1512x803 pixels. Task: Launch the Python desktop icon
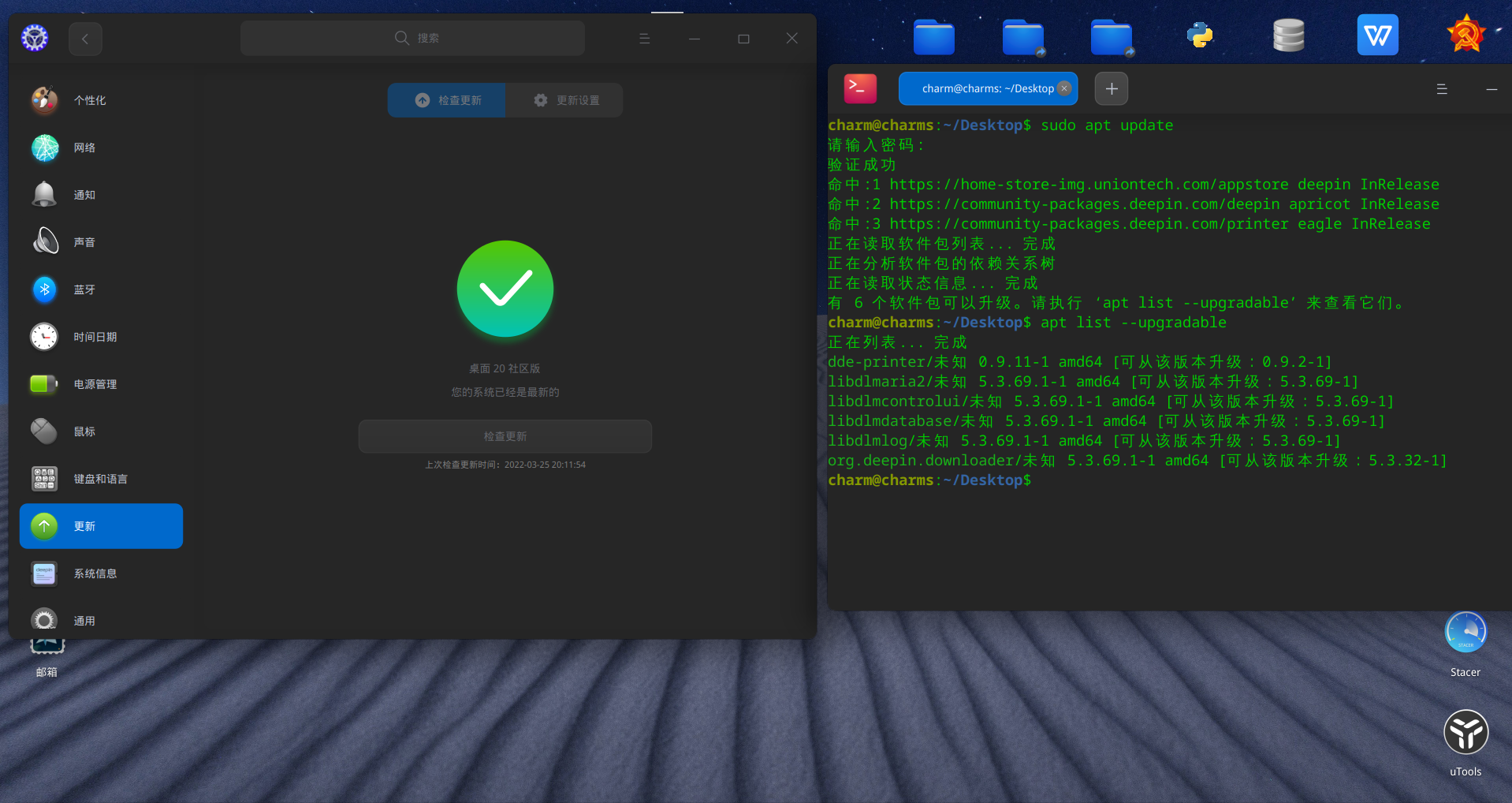(x=1200, y=35)
